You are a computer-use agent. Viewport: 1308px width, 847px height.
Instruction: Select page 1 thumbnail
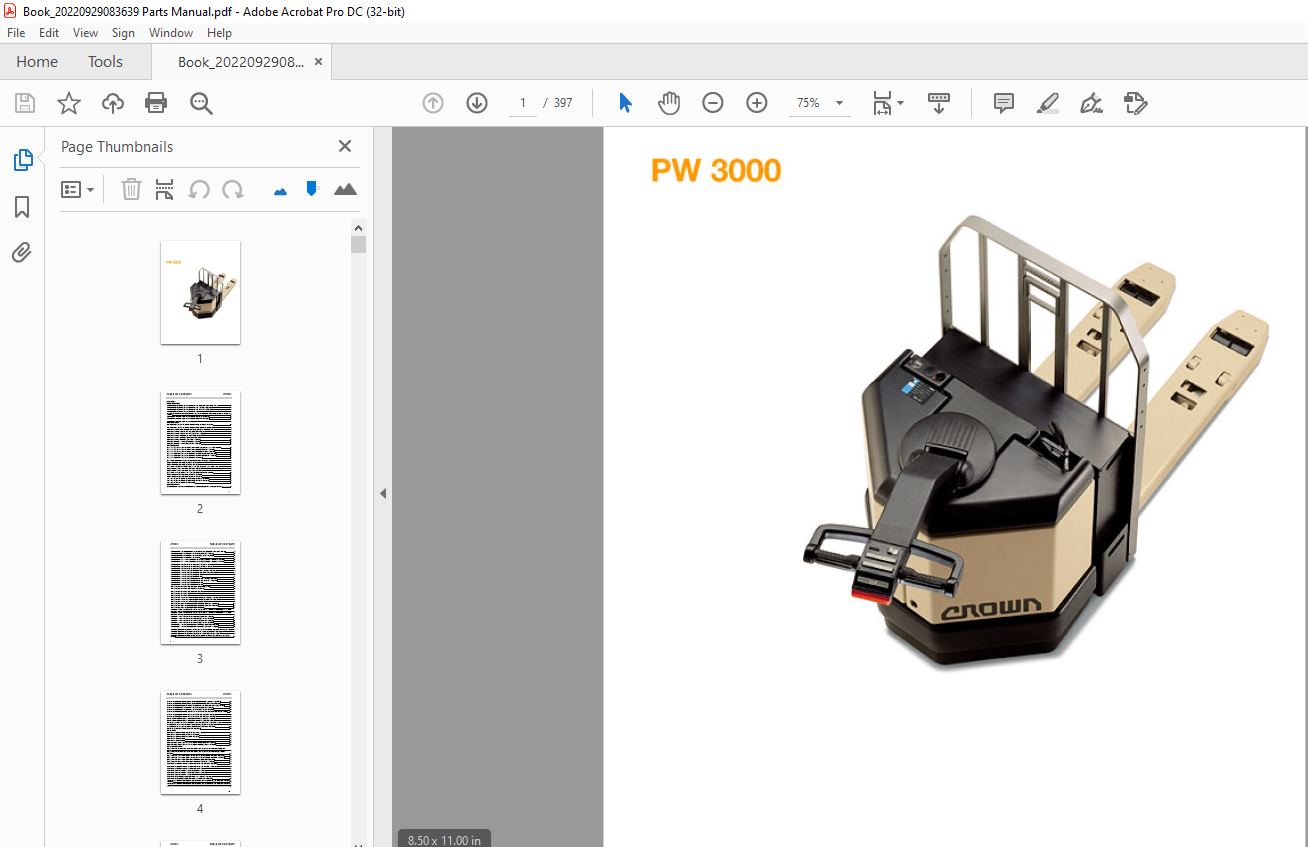click(x=200, y=292)
